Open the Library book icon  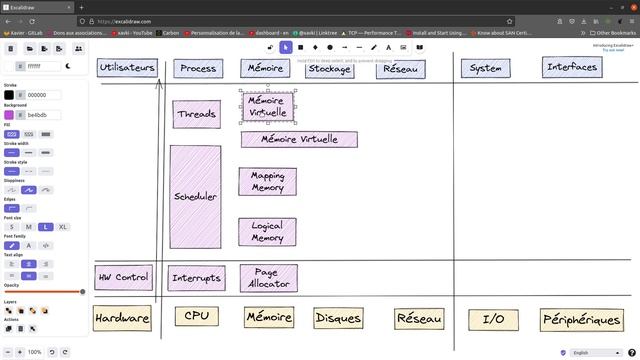point(419,48)
